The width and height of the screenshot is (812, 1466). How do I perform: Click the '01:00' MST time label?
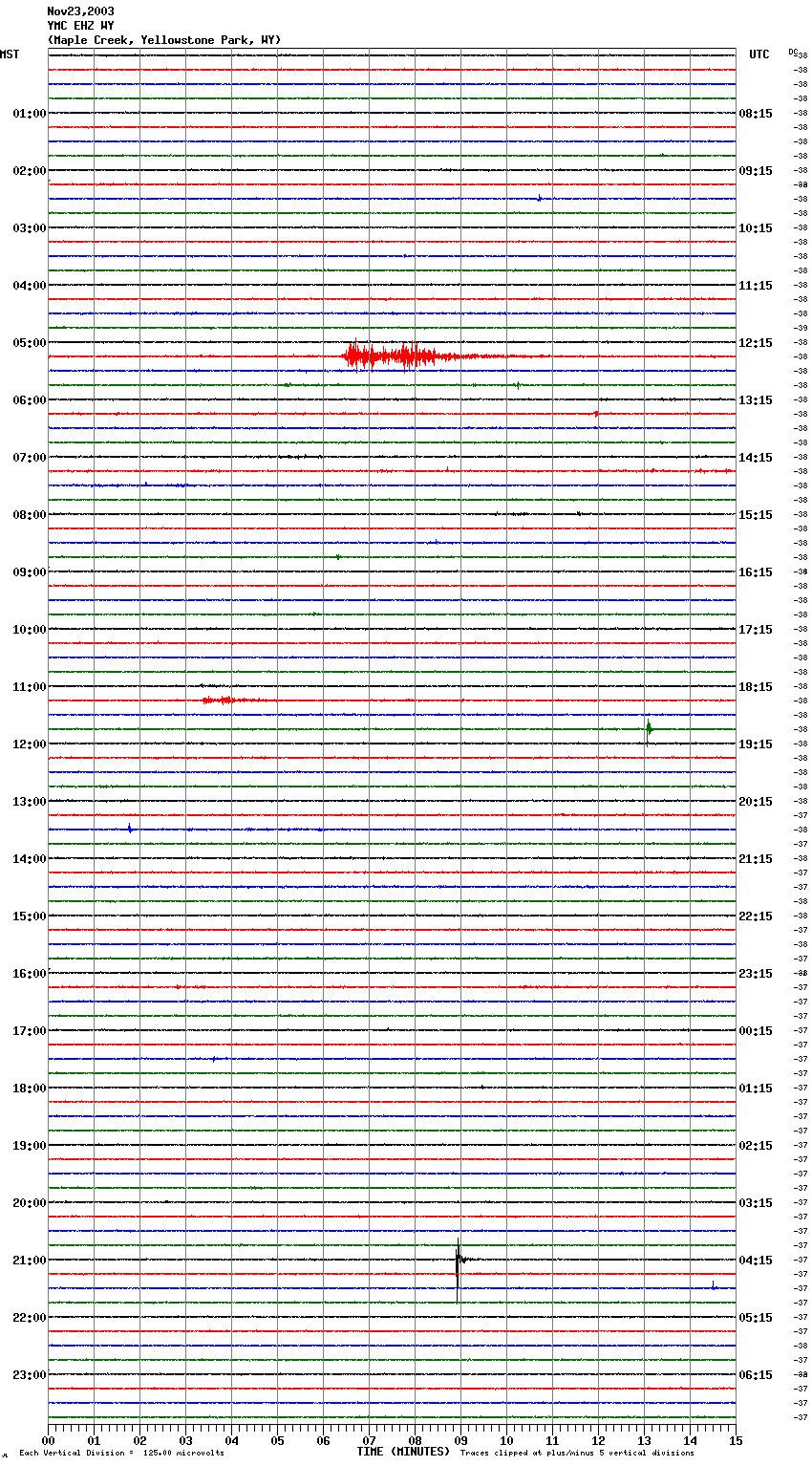[x=29, y=114]
